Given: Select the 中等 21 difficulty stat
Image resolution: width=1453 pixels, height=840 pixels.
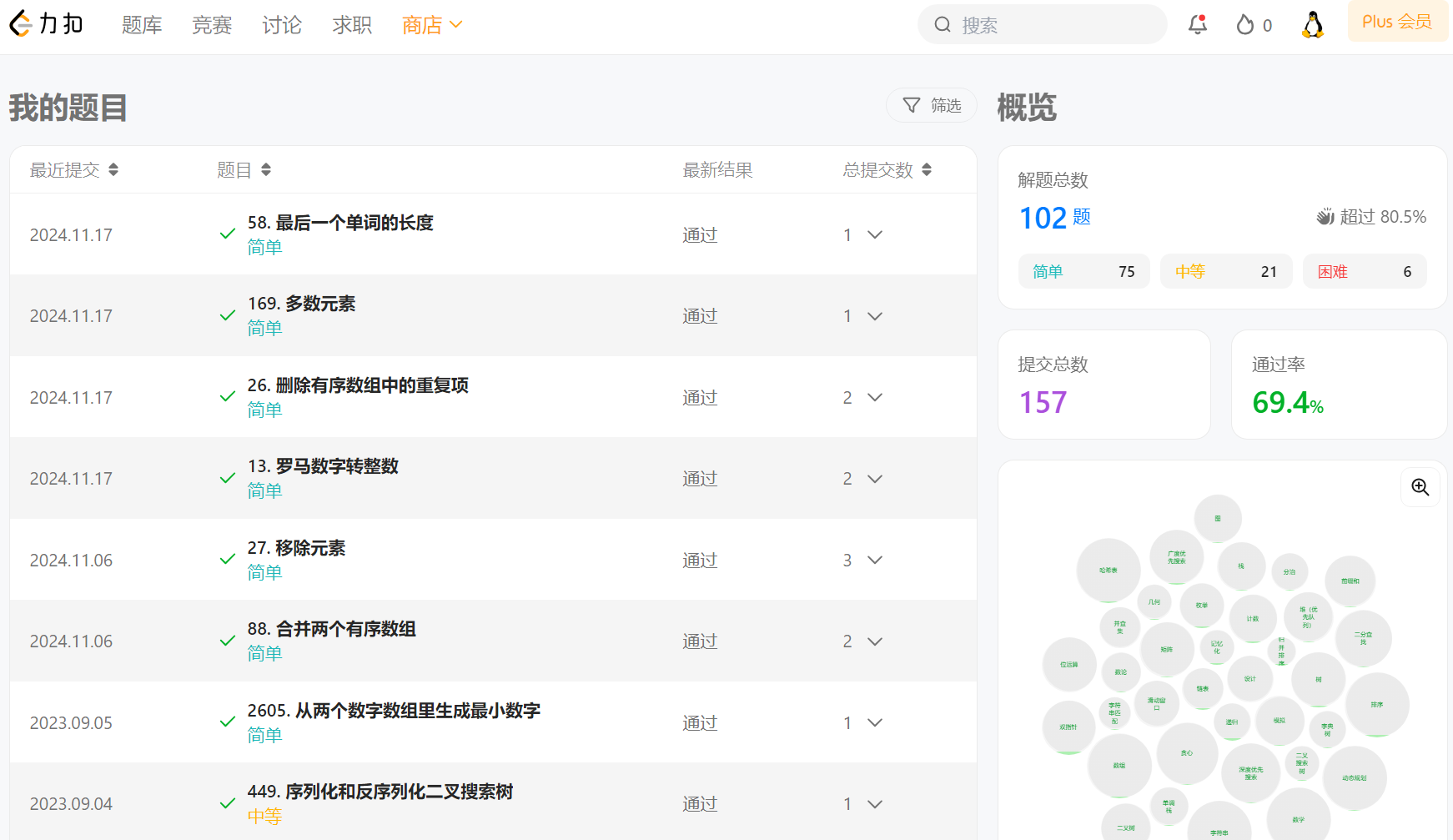Looking at the screenshot, I should (1226, 272).
